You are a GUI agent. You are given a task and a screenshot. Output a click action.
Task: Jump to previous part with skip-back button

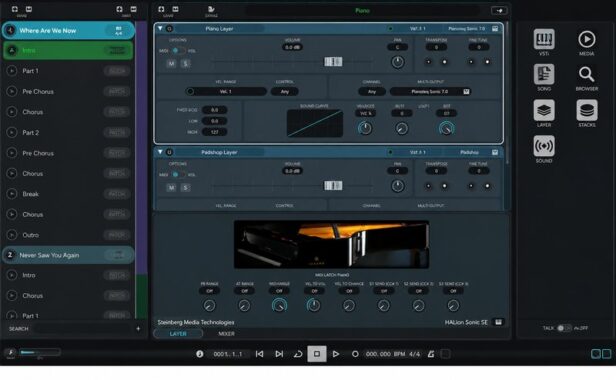[260, 354]
